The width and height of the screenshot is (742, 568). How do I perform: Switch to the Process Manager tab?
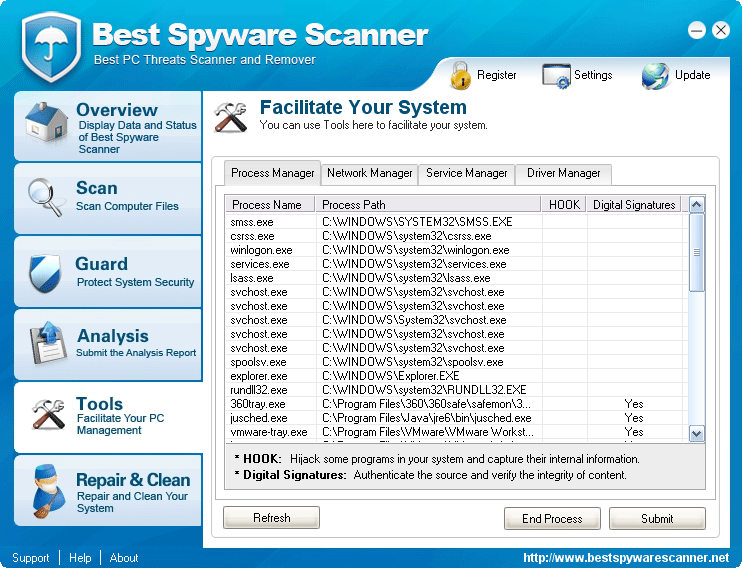point(273,173)
